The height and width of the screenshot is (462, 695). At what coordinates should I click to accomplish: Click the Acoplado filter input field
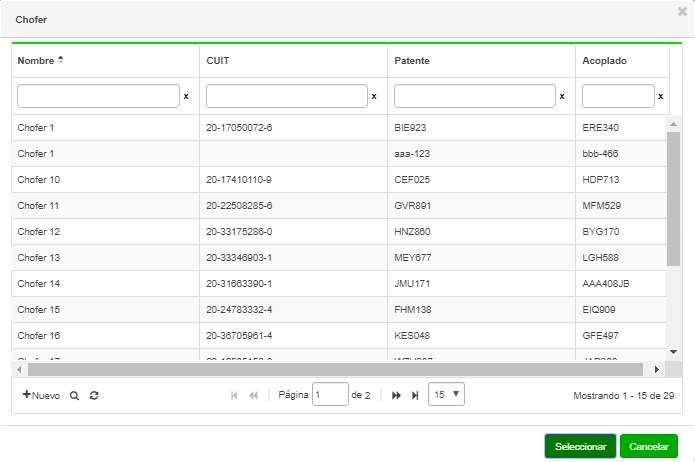(x=618, y=96)
